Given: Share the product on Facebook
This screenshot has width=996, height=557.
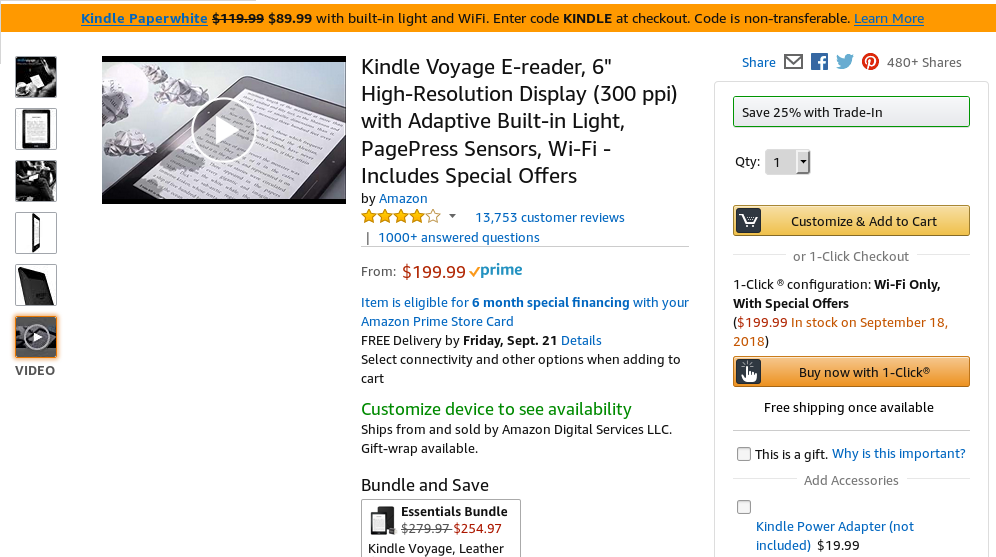Looking at the screenshot, I should coord(819,62).
